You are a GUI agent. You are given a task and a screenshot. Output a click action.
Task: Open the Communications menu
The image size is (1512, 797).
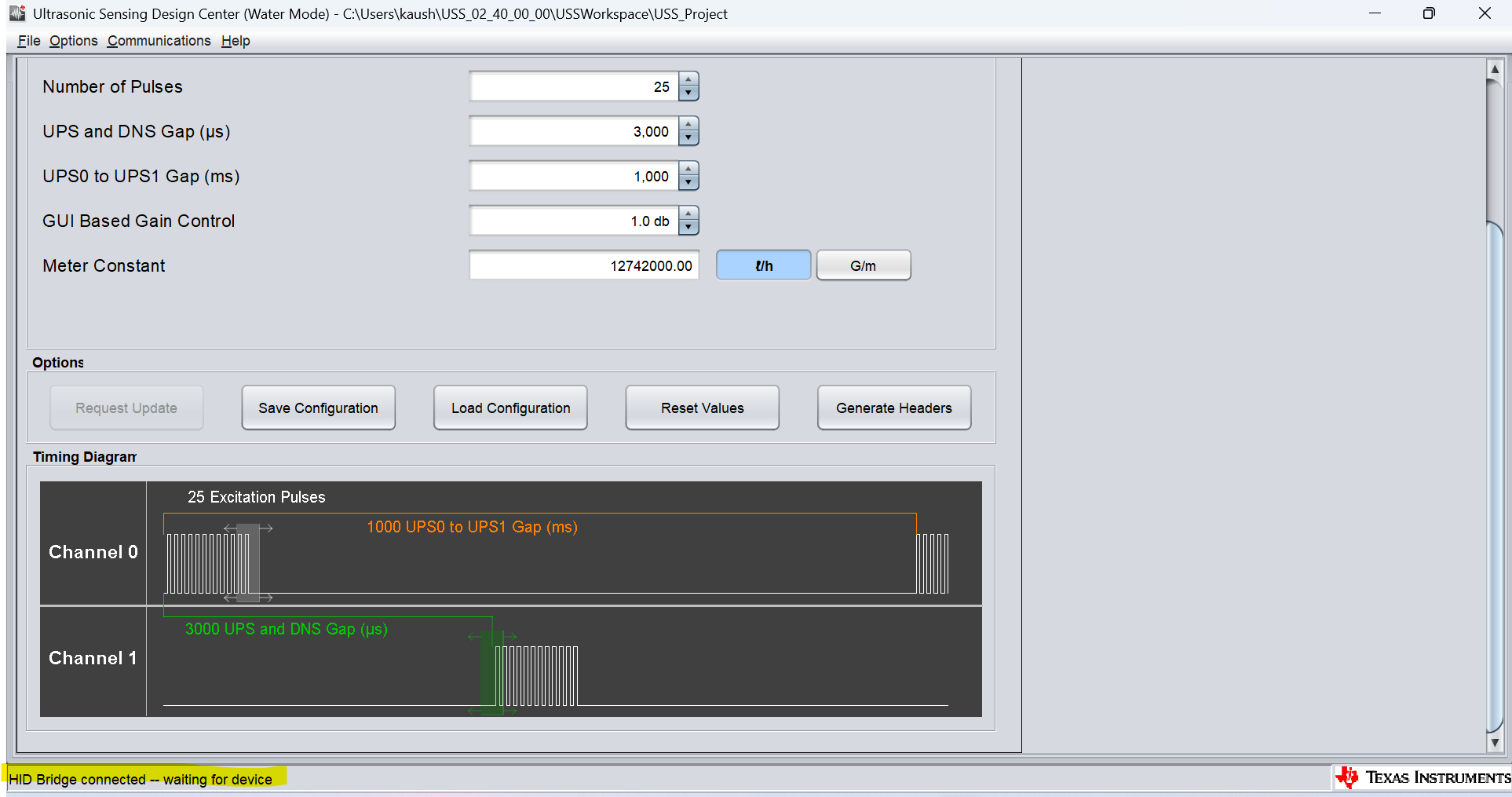pos(159,41)
